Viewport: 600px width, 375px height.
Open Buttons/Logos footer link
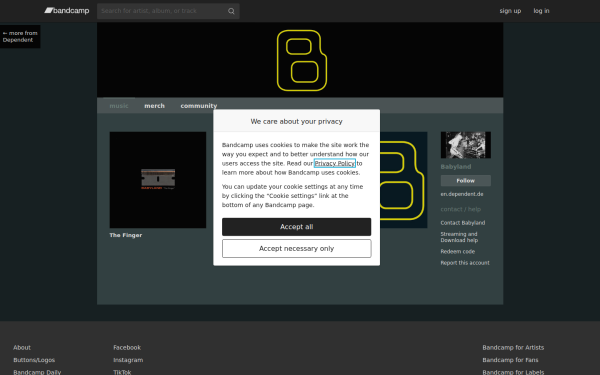[x=34, y=360]
